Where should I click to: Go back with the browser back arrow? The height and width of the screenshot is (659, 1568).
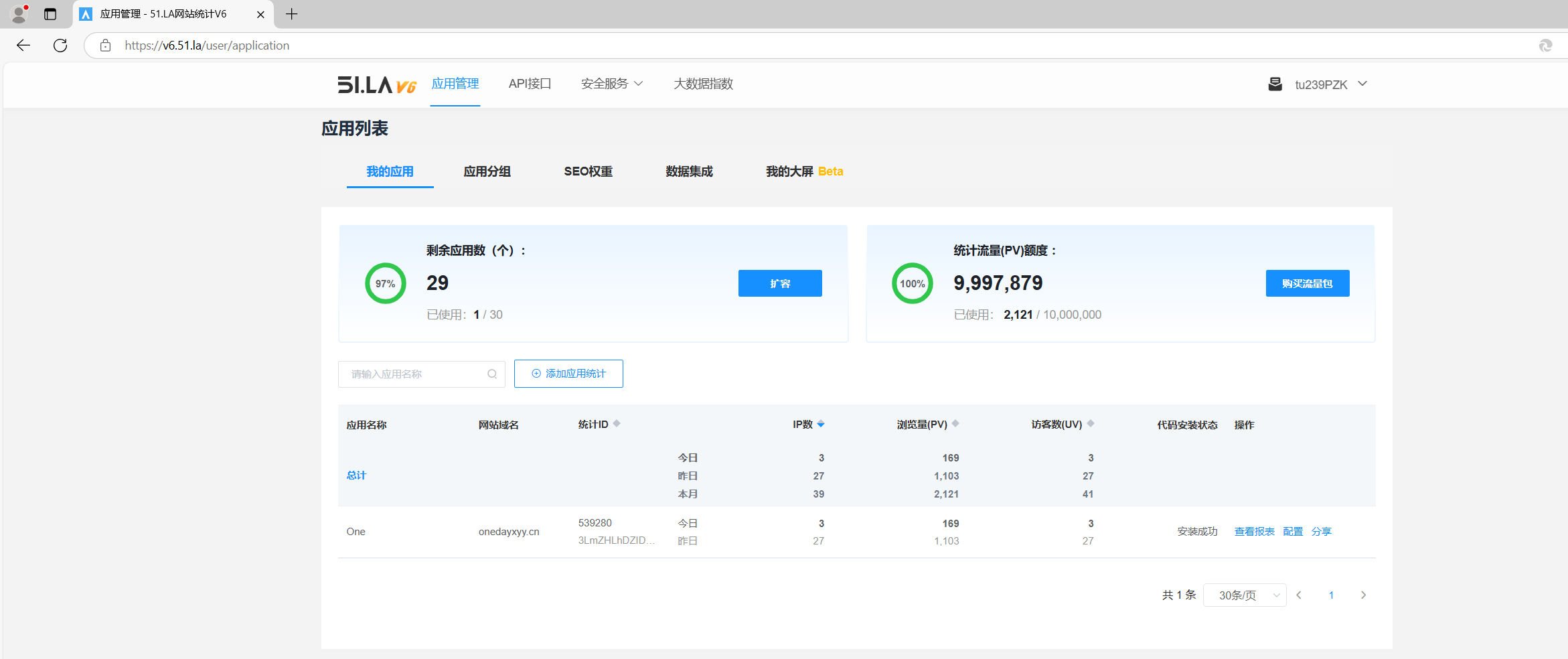[23, 46]
